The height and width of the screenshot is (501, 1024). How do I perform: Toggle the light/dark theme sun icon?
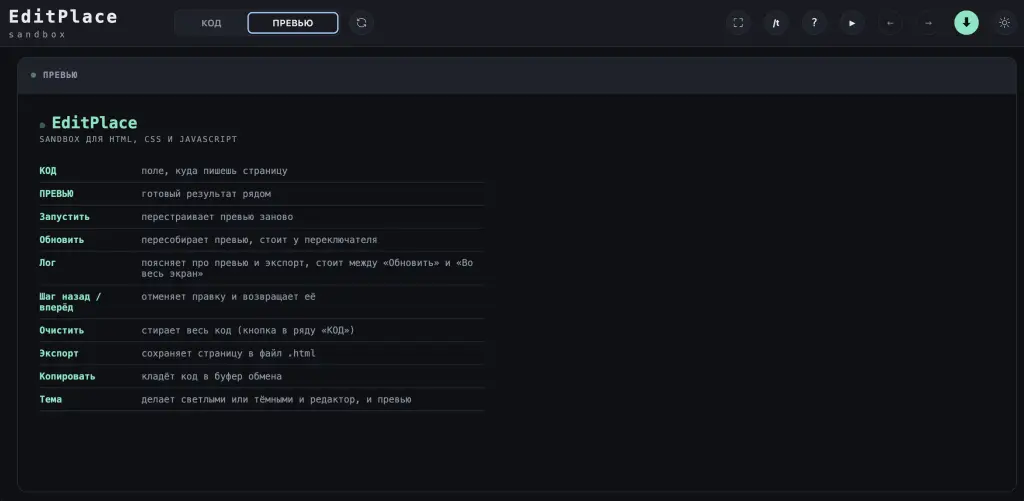click(1004, 23)
